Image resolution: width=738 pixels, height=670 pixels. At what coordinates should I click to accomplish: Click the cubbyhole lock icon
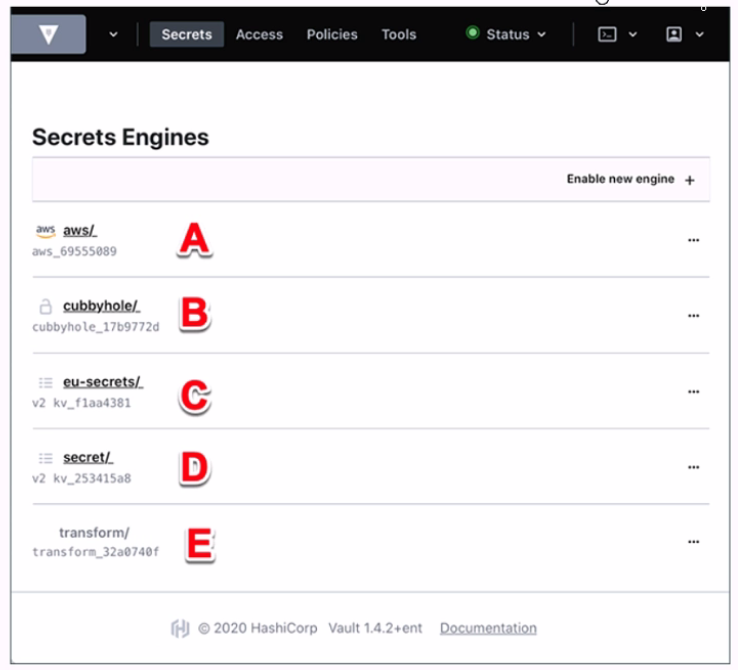click(x=45, y=306)
